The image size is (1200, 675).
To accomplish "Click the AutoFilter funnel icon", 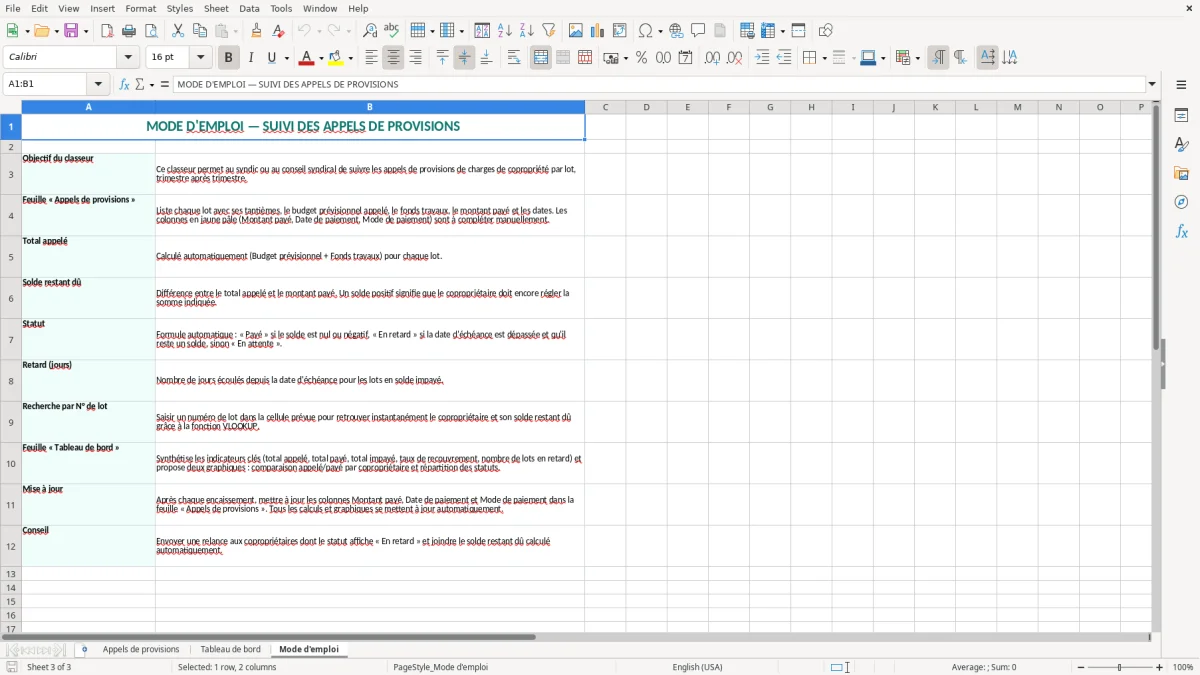I will (548, 31).
